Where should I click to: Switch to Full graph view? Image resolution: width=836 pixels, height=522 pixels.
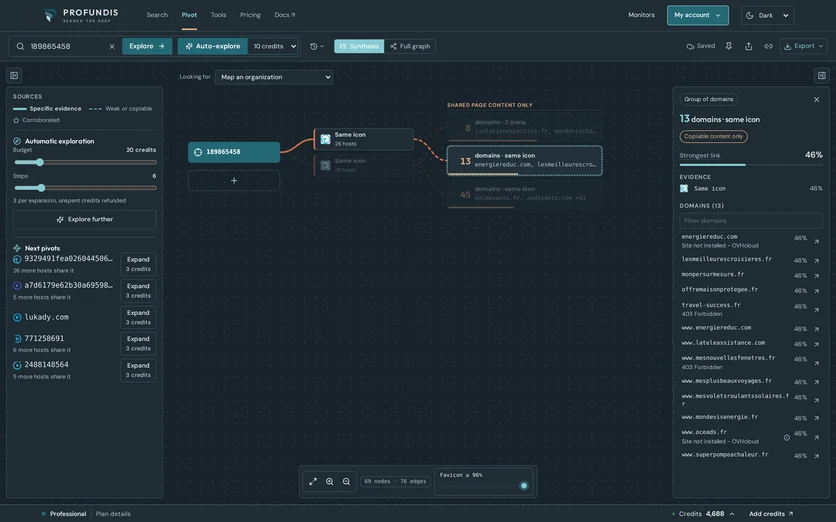[410, 46]
